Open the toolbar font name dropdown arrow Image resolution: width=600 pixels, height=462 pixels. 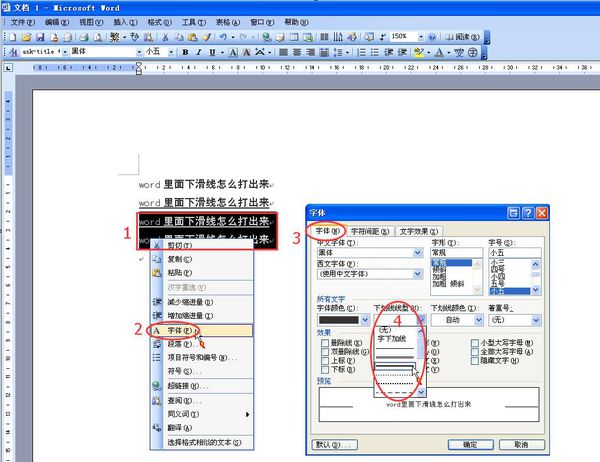click(x=139, y=52)
